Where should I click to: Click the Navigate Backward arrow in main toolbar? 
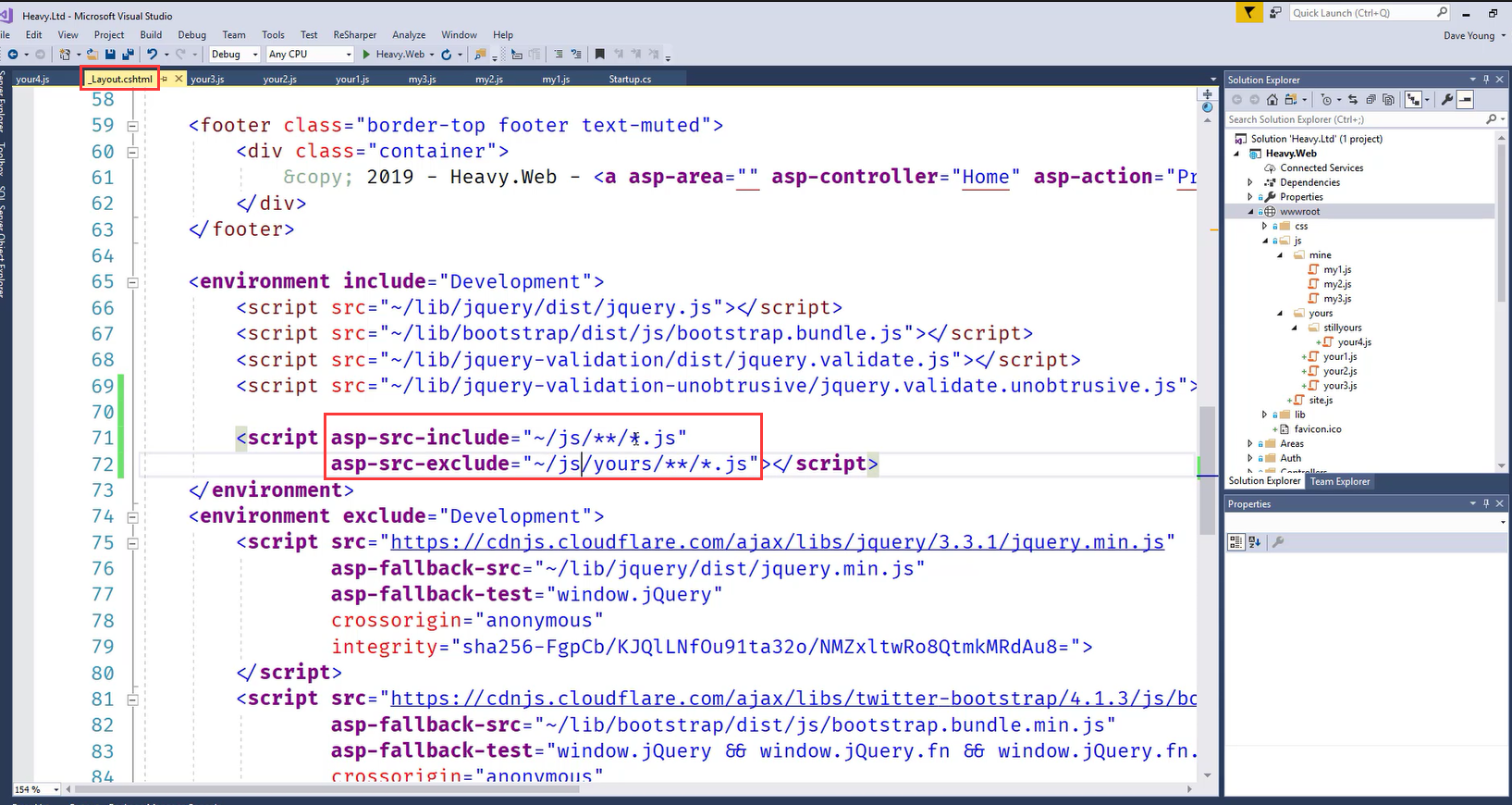point(13,55)
